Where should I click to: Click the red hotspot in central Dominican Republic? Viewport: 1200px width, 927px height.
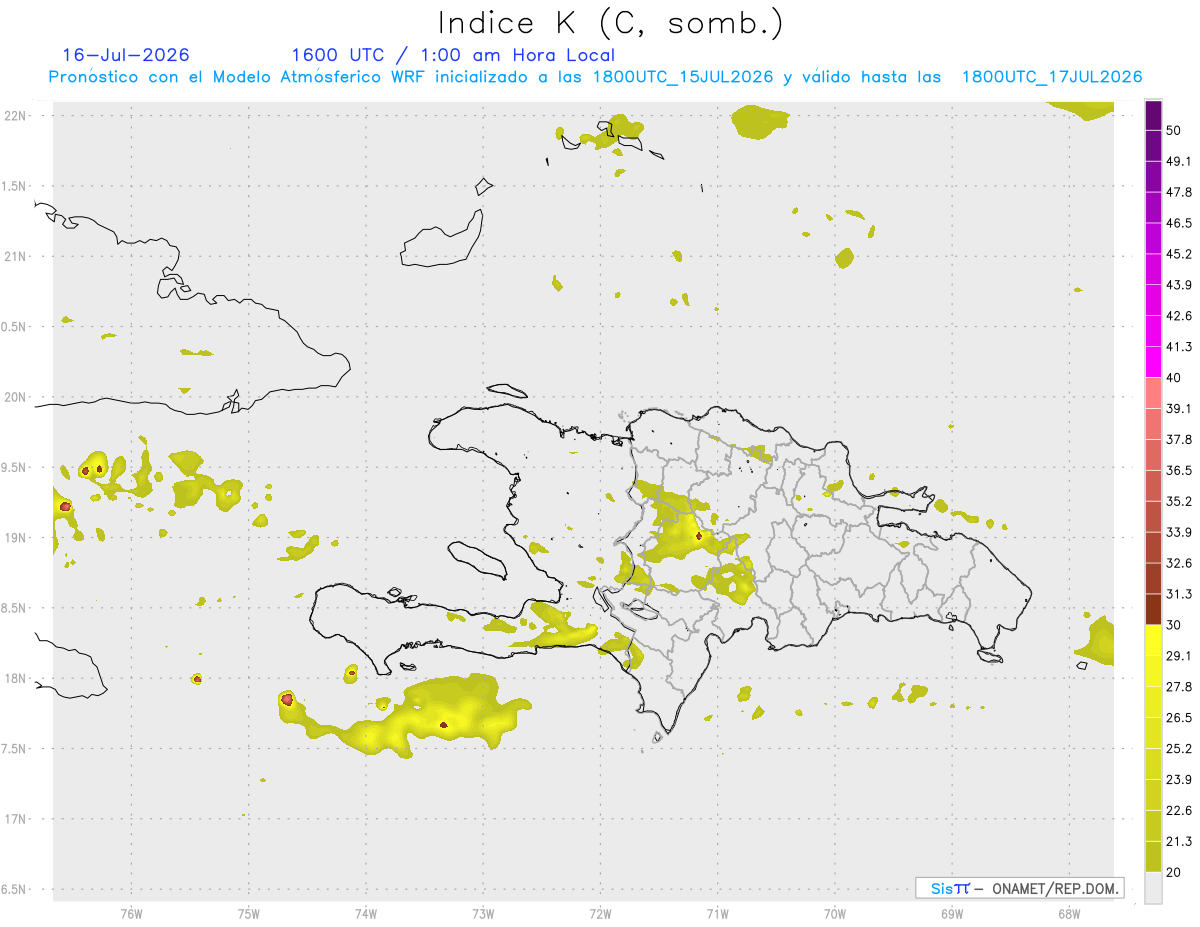698,536
